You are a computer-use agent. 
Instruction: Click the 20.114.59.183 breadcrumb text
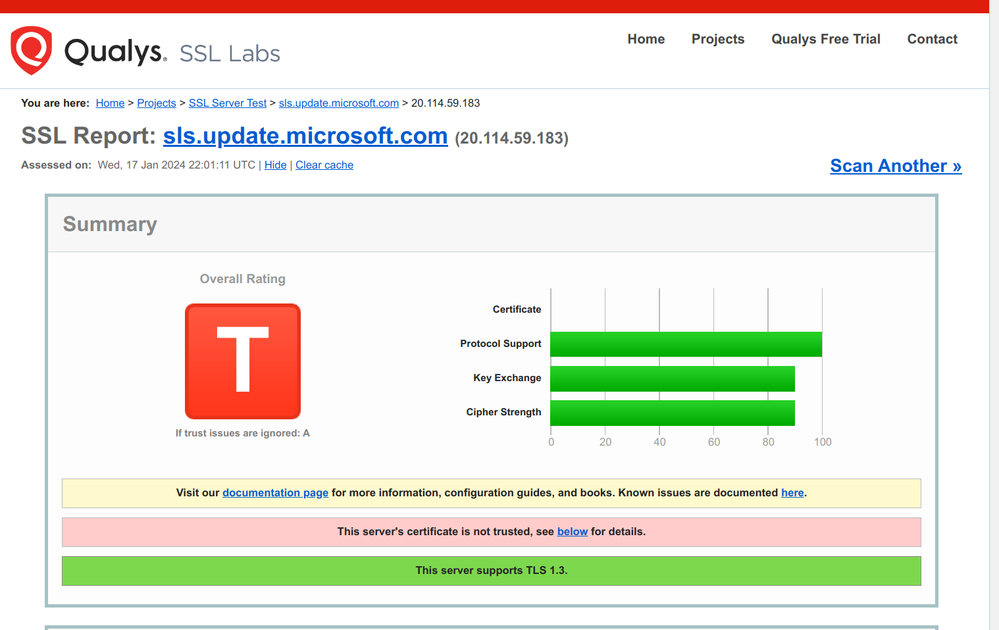click(x=445, y=103)
